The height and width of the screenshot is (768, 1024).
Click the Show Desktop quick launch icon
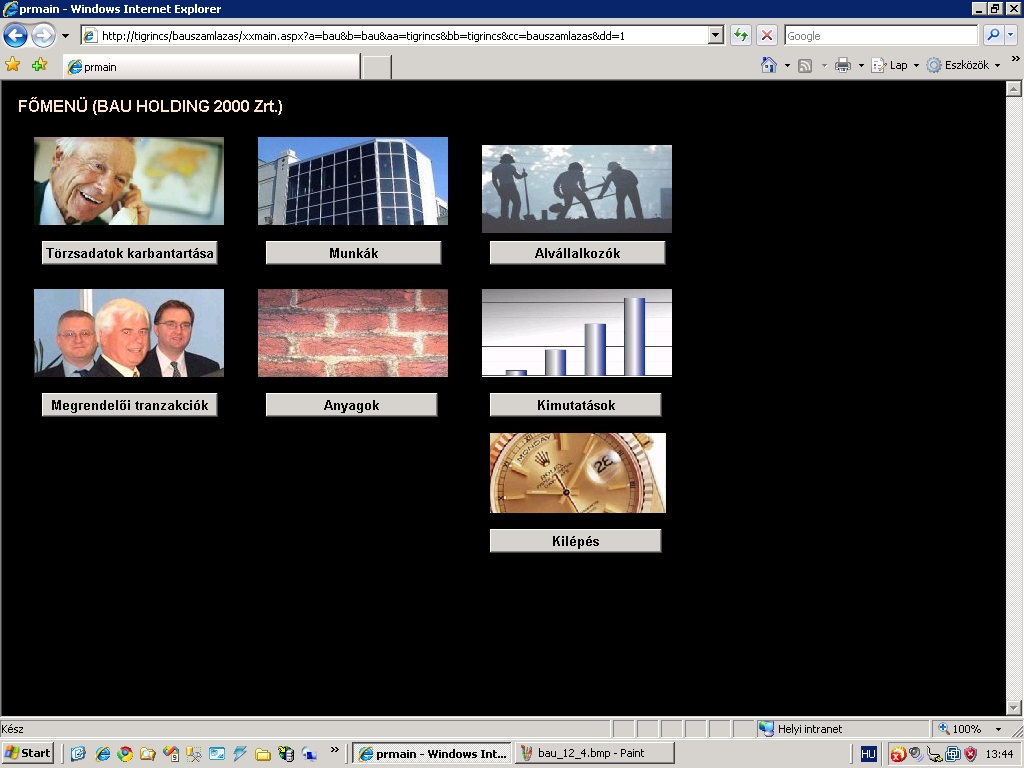coord(78,754)
